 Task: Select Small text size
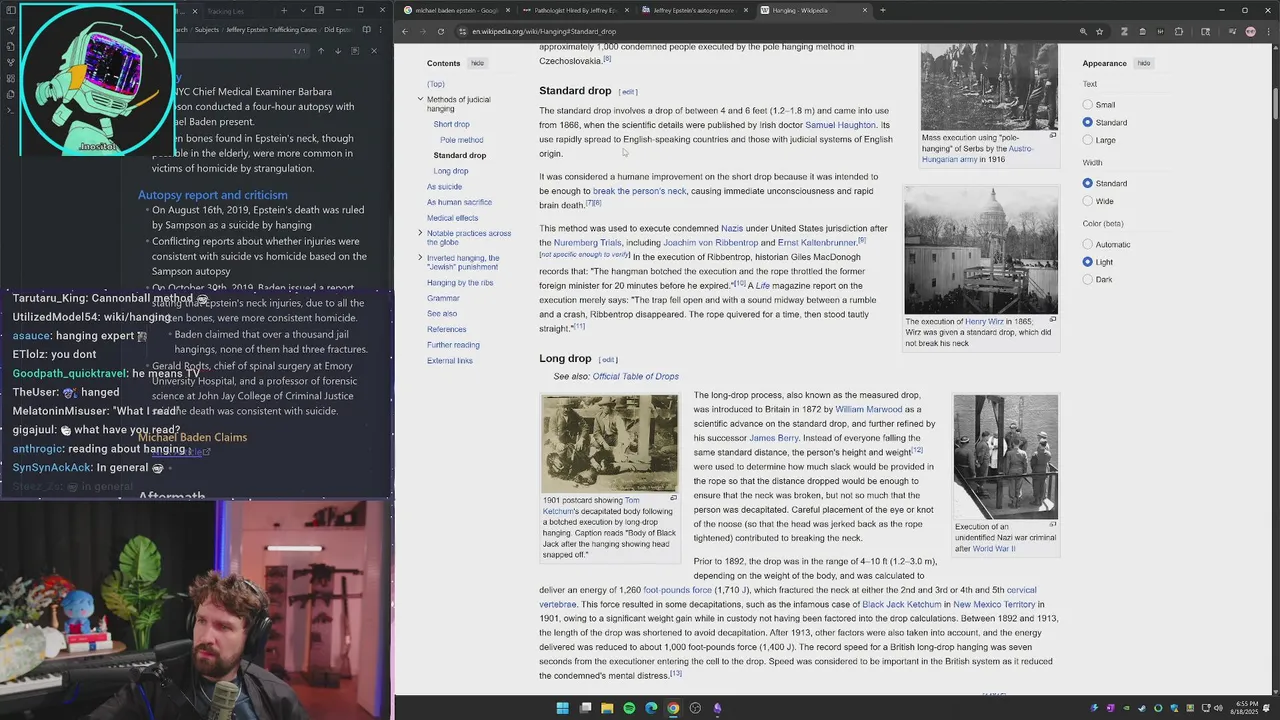click(x=1087, y=105)
